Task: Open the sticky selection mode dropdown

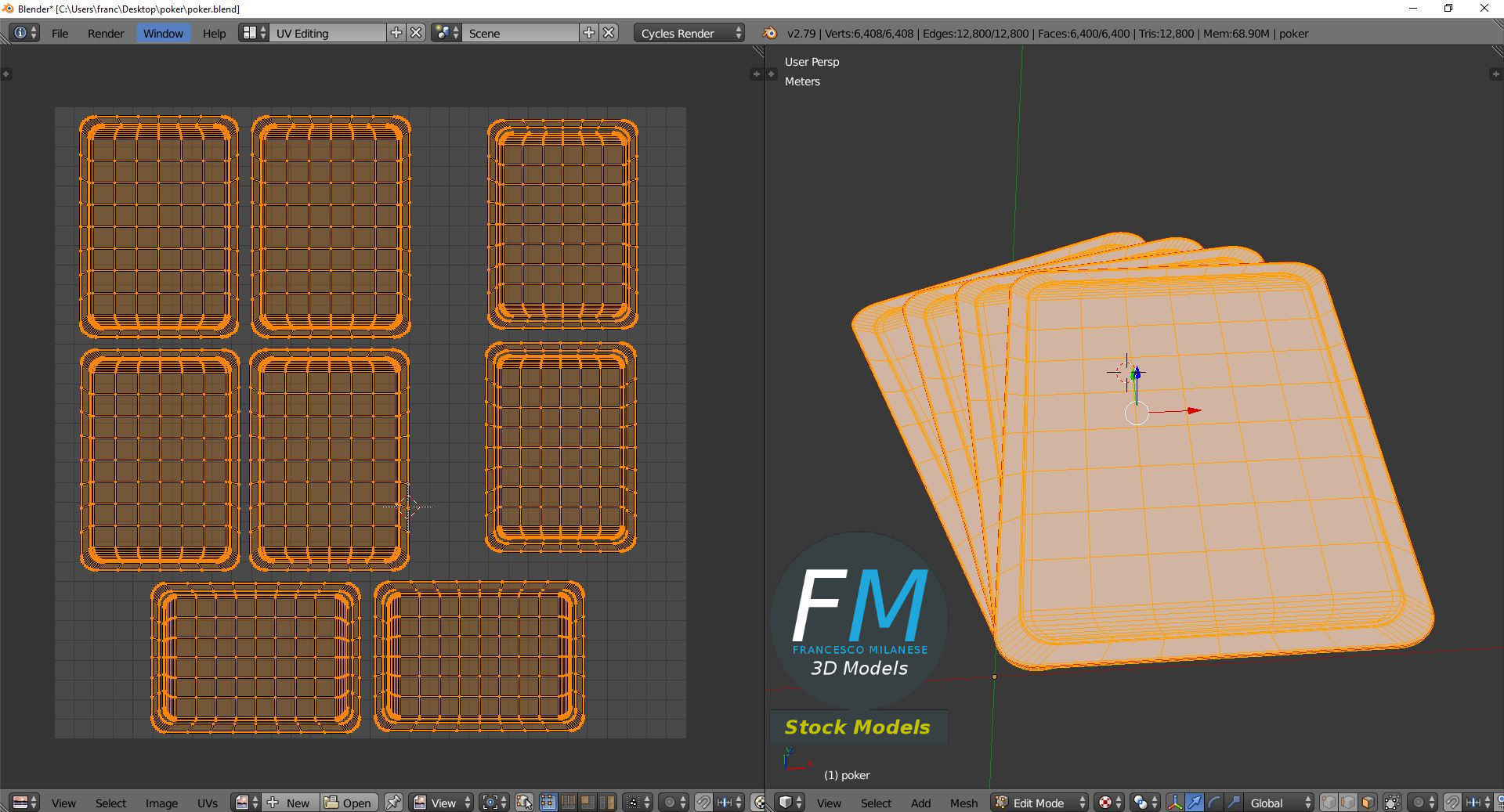Action: pos(636,803)
